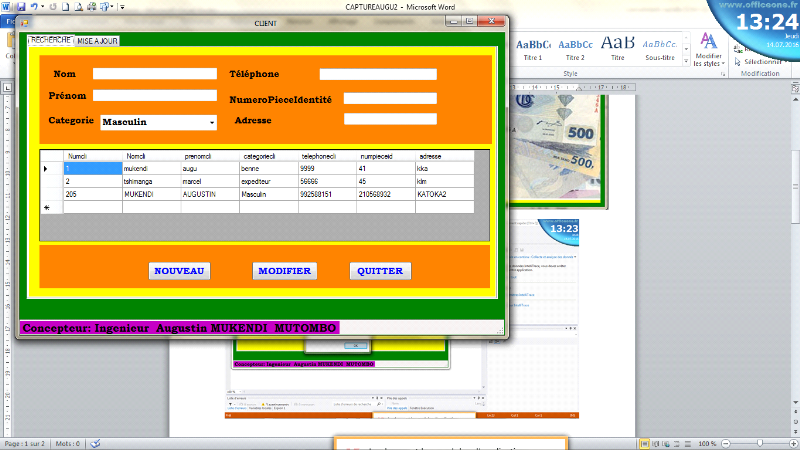Select the row header arrow of the first record
The height and width of the screenshot is (450, 800).
tap(52, 168)
